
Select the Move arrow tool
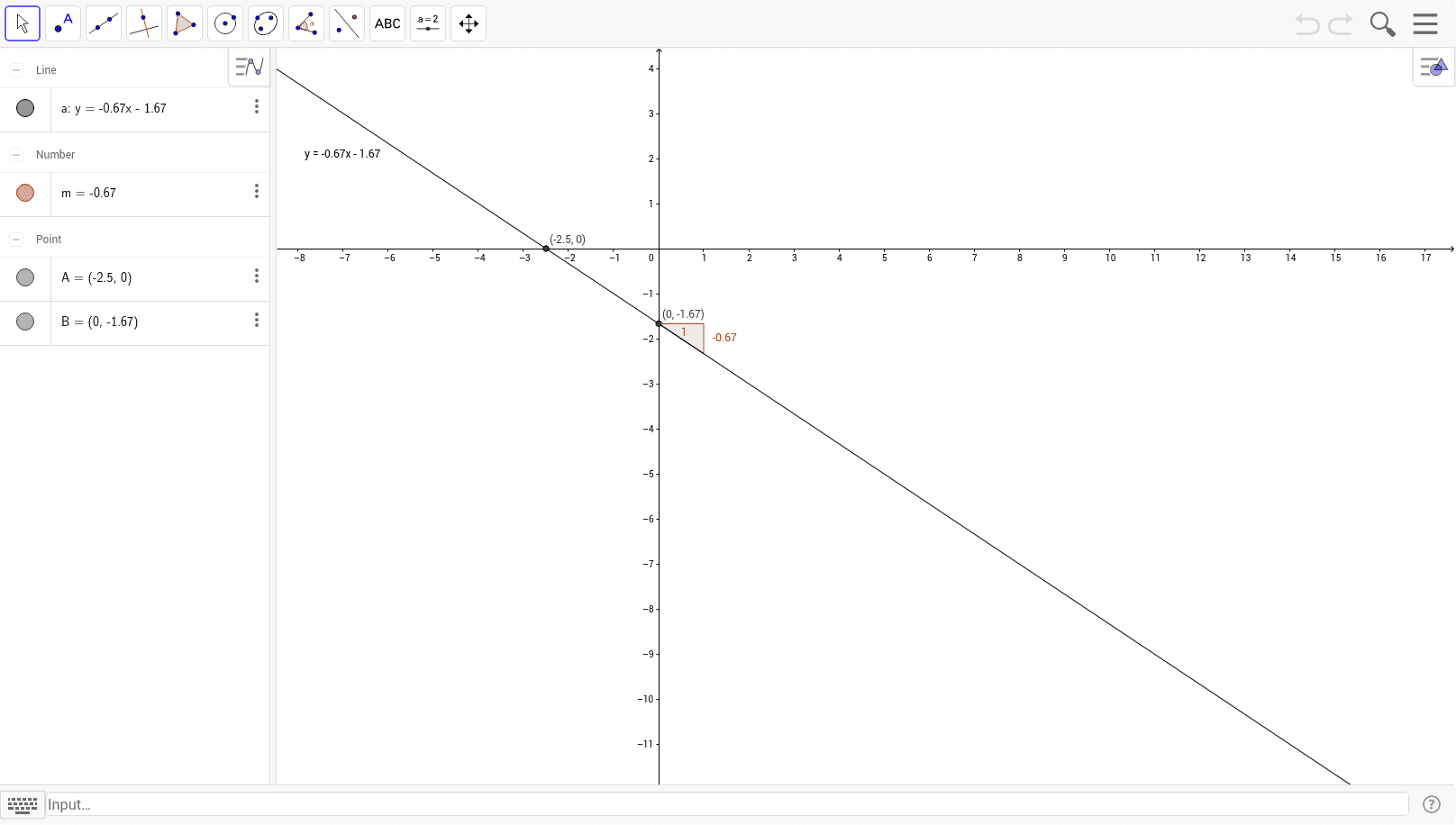23,23
